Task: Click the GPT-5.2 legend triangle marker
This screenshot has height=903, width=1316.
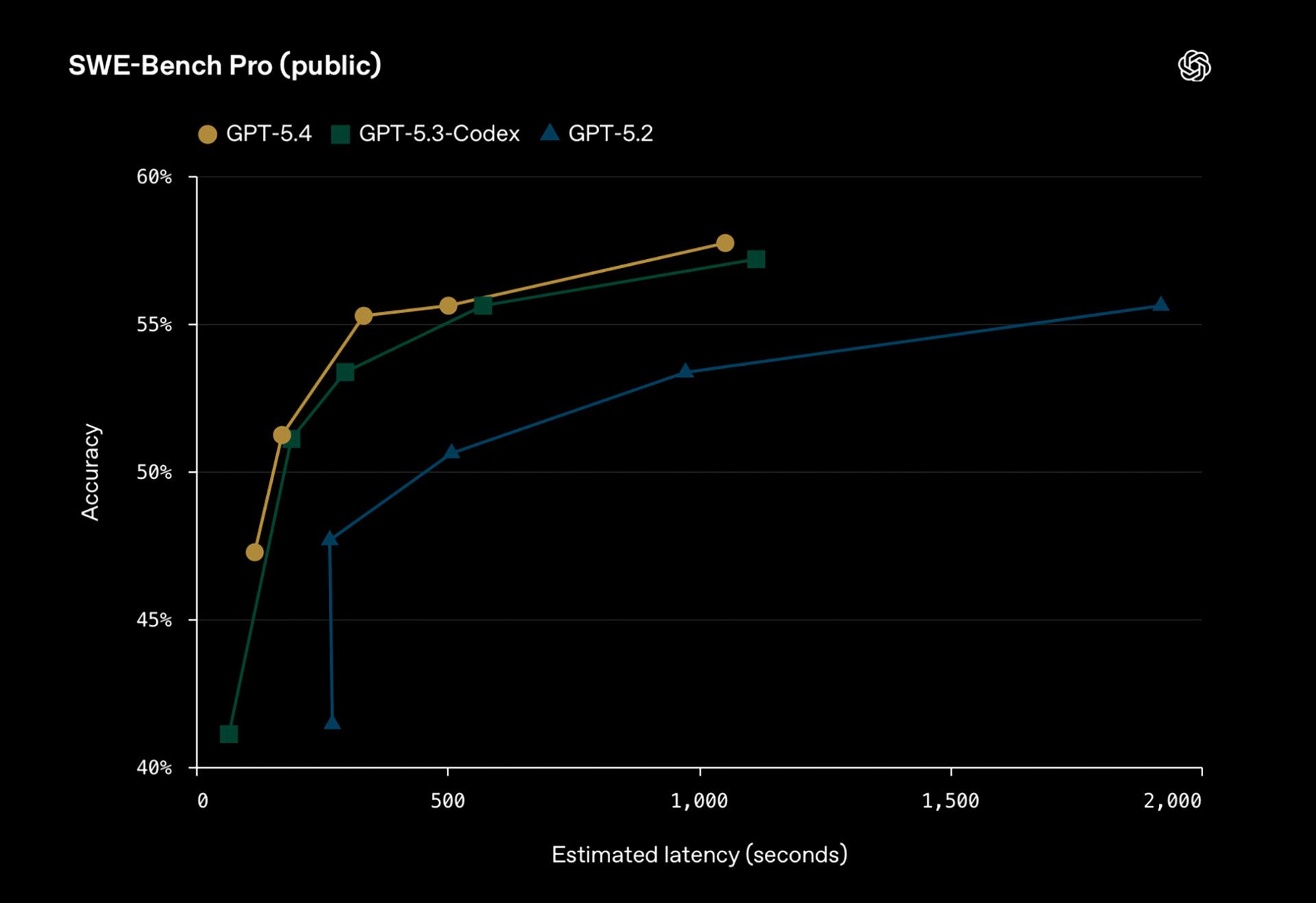Action: 550,133
